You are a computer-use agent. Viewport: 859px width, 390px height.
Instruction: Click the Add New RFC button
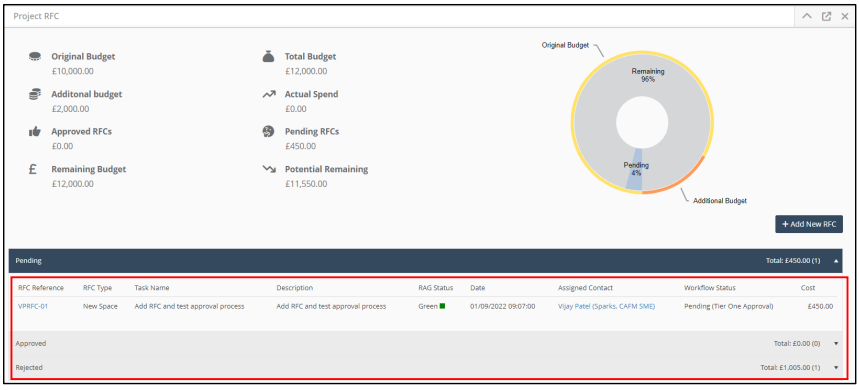(x=809, y=224)
